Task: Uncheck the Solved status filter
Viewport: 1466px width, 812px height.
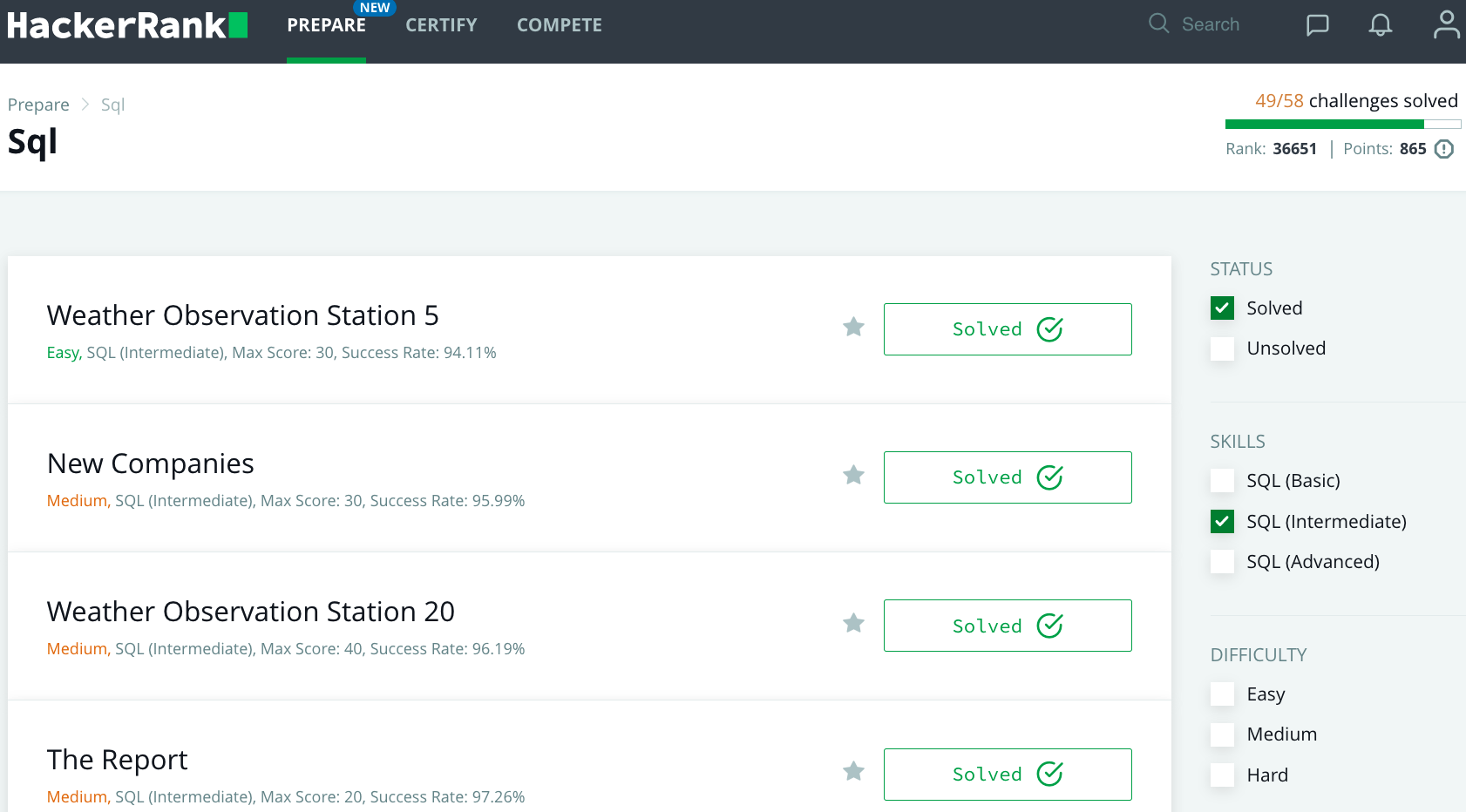Action: 1222,308
